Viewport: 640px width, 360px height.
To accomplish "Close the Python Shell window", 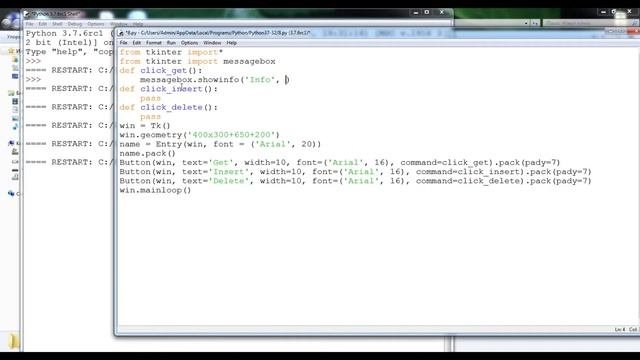I will click(442, 12).
